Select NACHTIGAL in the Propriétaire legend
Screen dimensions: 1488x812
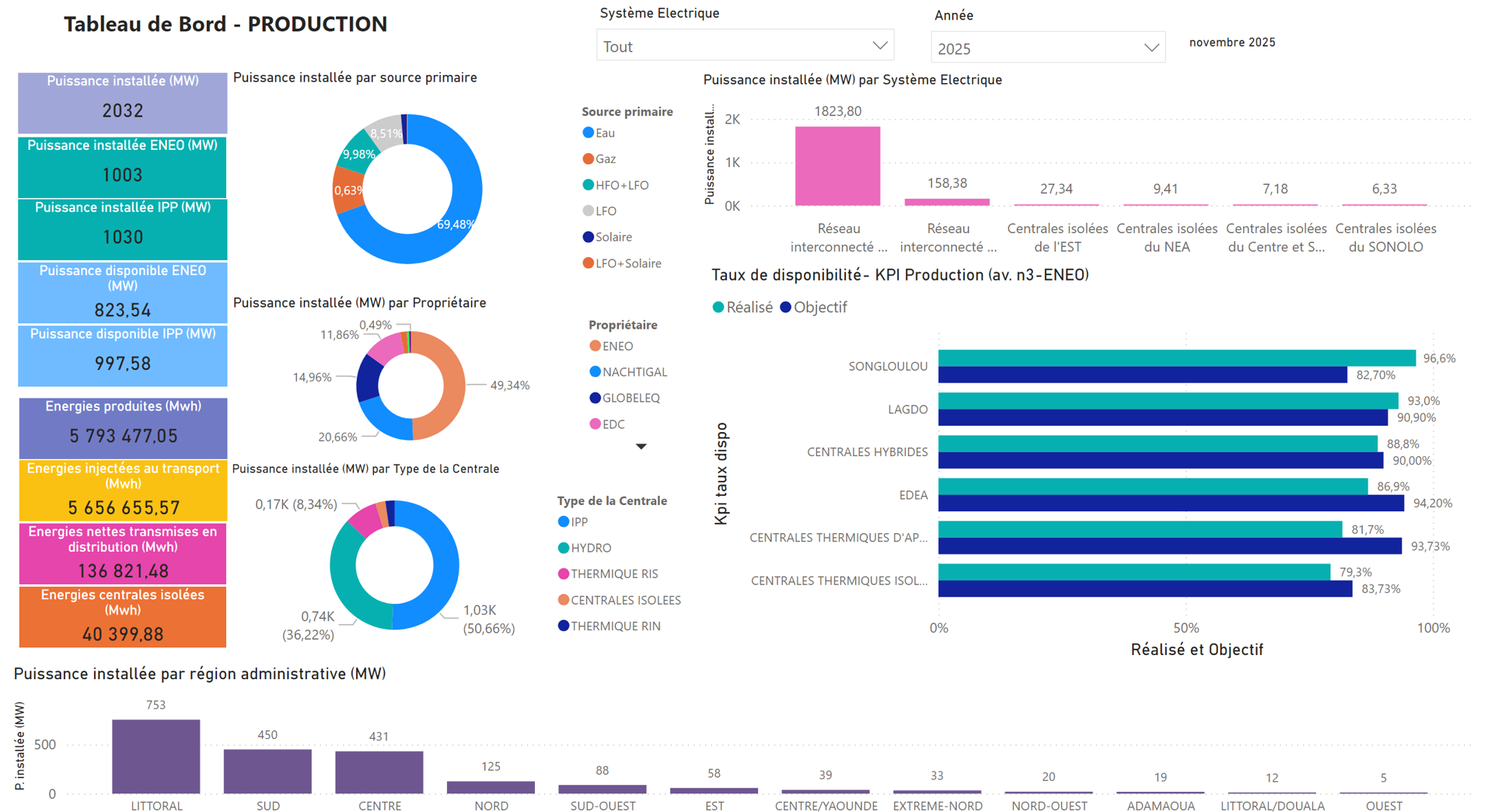click(x=634, y=372)
